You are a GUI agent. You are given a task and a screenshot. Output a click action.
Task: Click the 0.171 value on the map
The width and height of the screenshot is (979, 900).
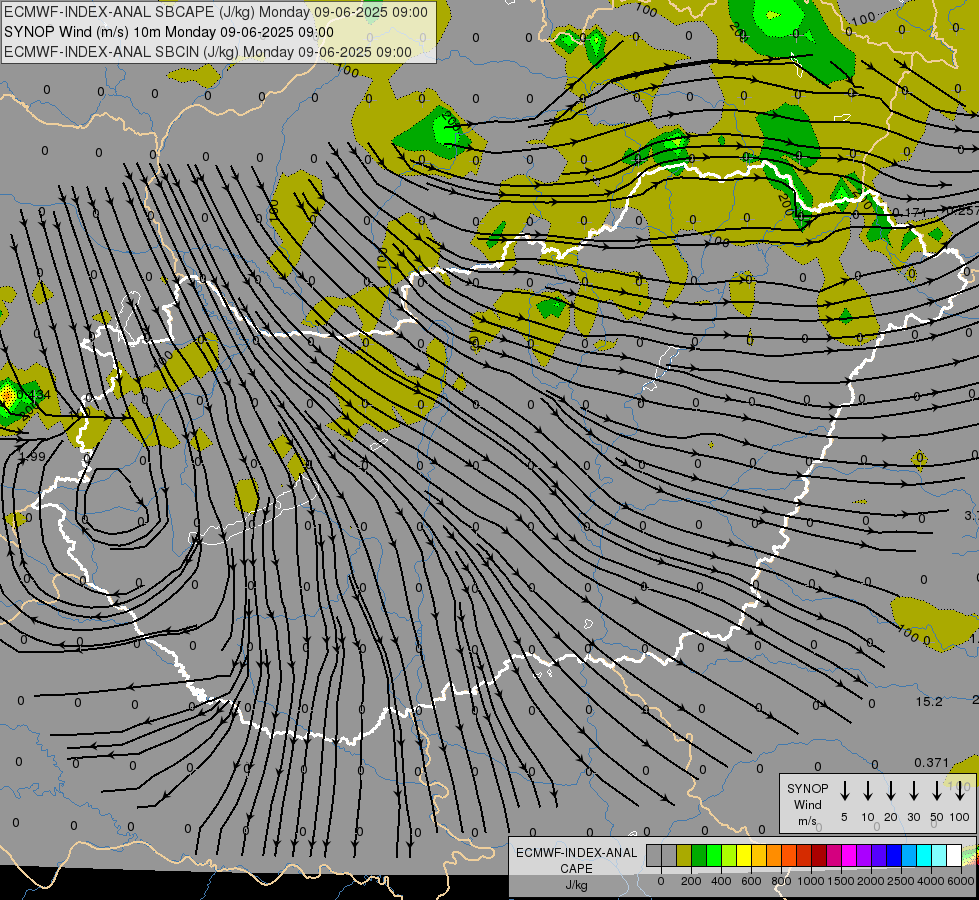click(x=909, y=213)
